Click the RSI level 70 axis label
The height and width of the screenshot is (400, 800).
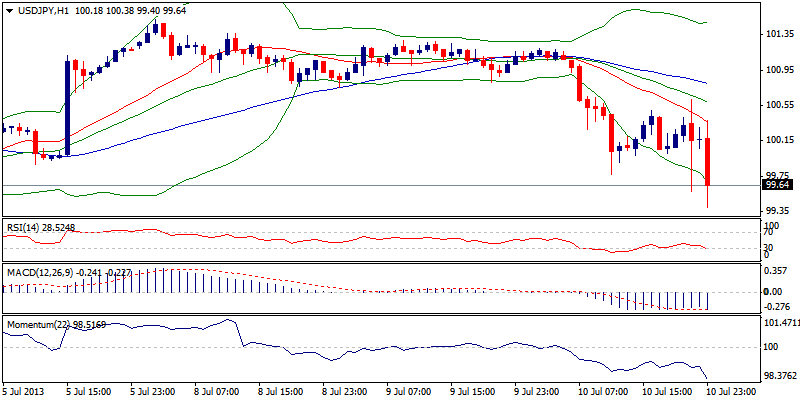[768, 232]
